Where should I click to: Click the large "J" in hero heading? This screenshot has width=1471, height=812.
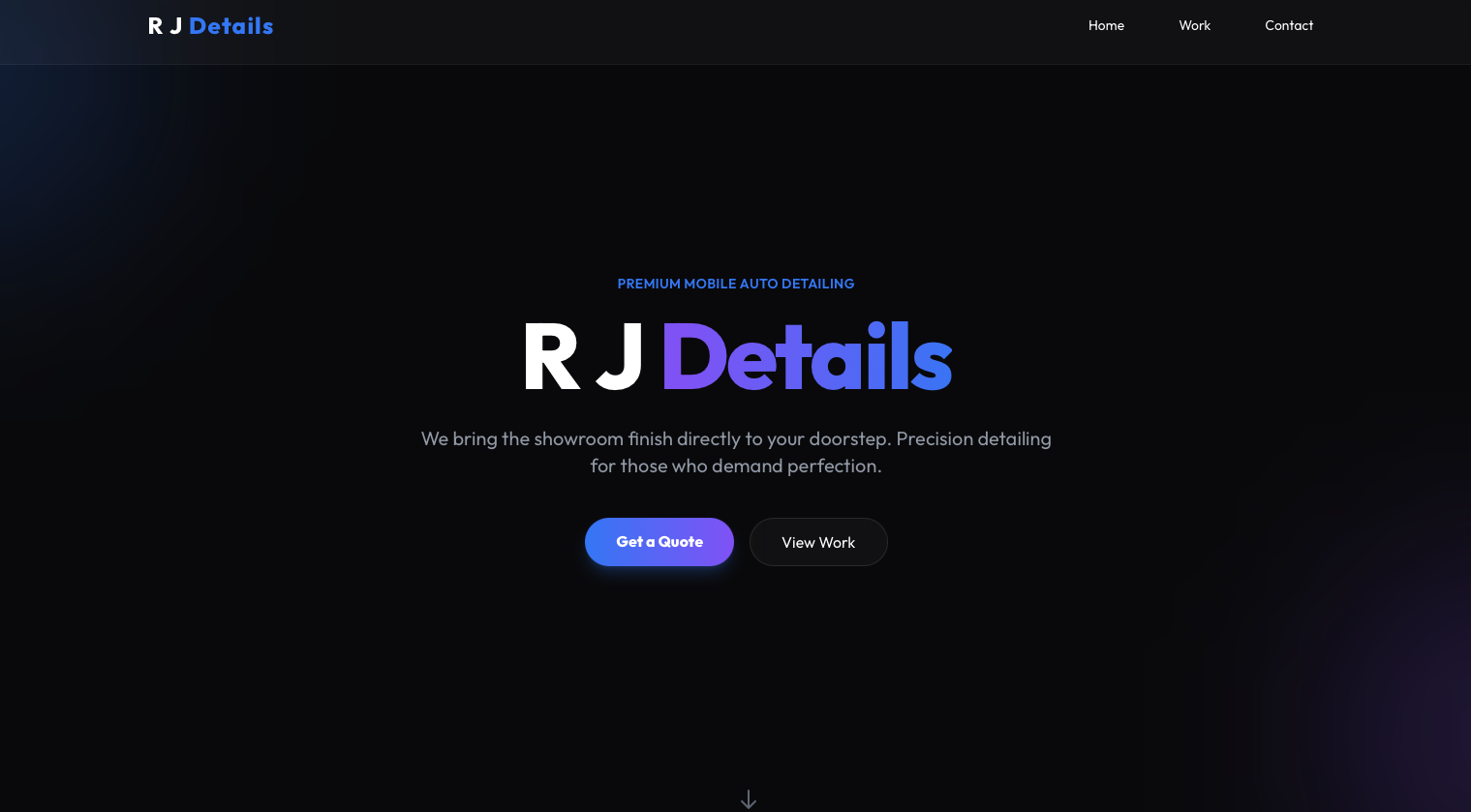[x=620, y=358]
